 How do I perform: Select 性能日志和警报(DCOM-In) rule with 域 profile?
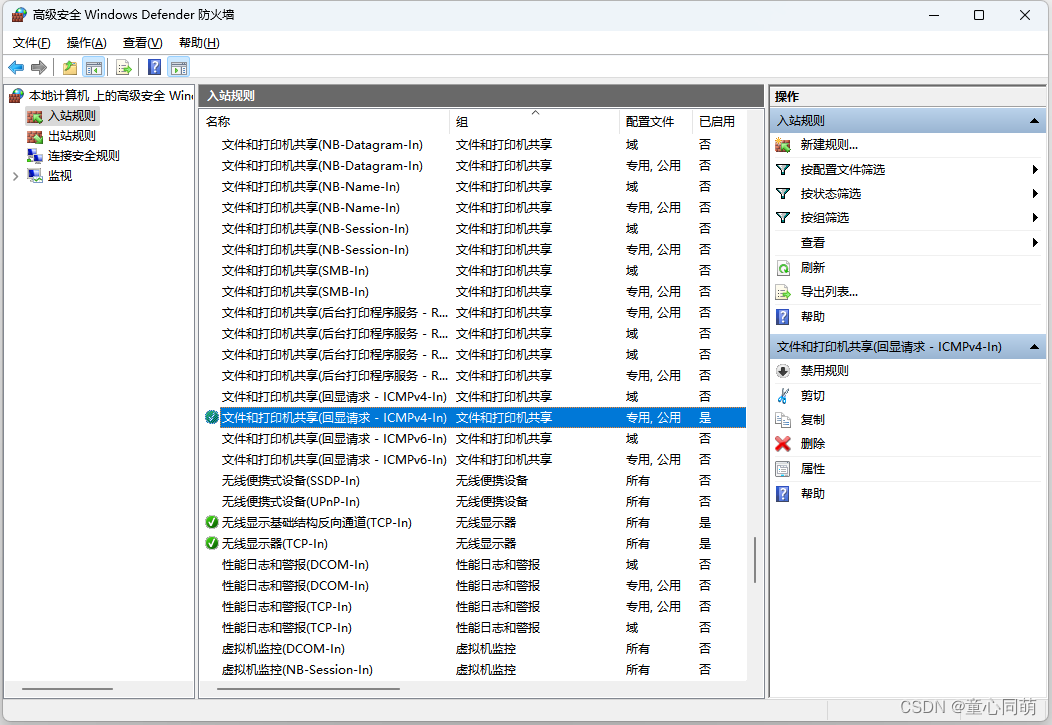(x=473, y=565)
